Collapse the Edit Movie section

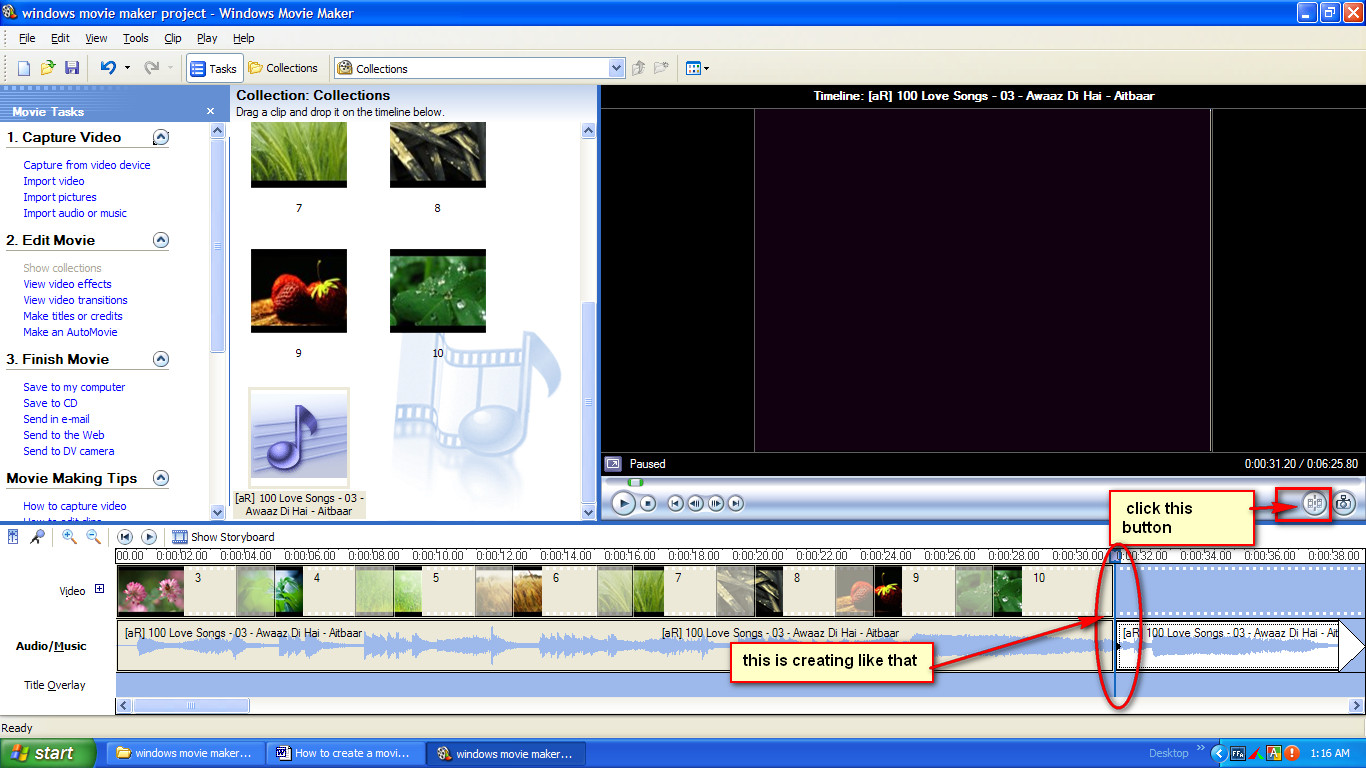pyautogui.click(x=161, y=240)
